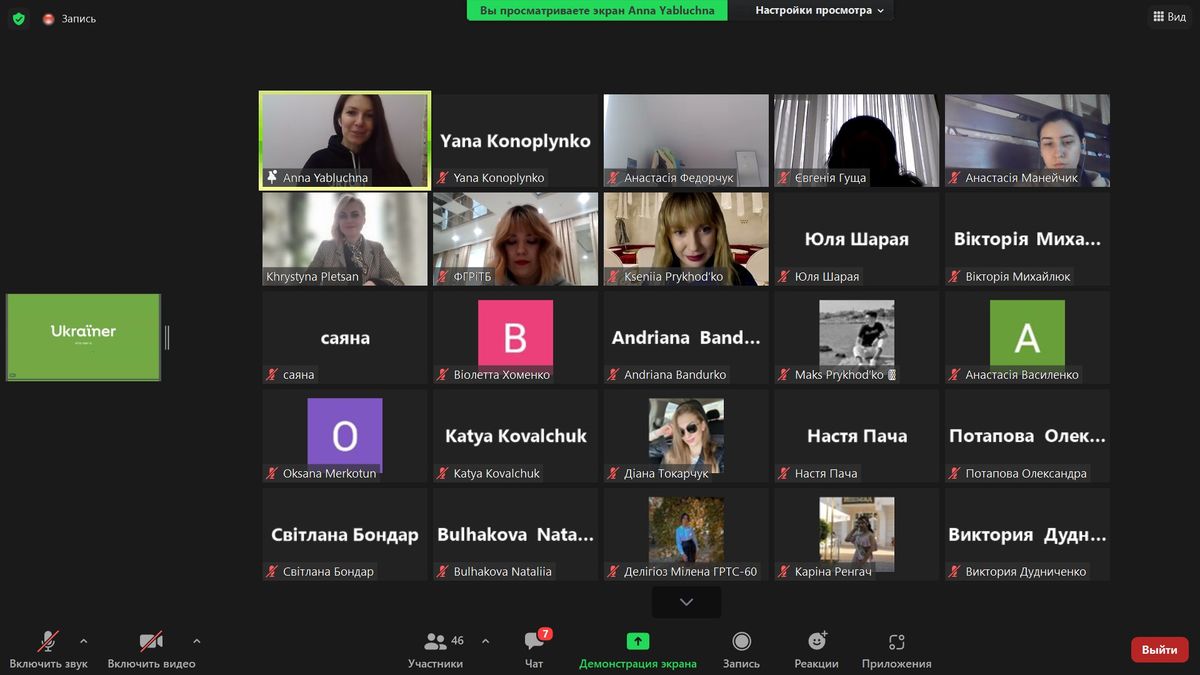Click the green Share Screen icon

pos(638,642)
